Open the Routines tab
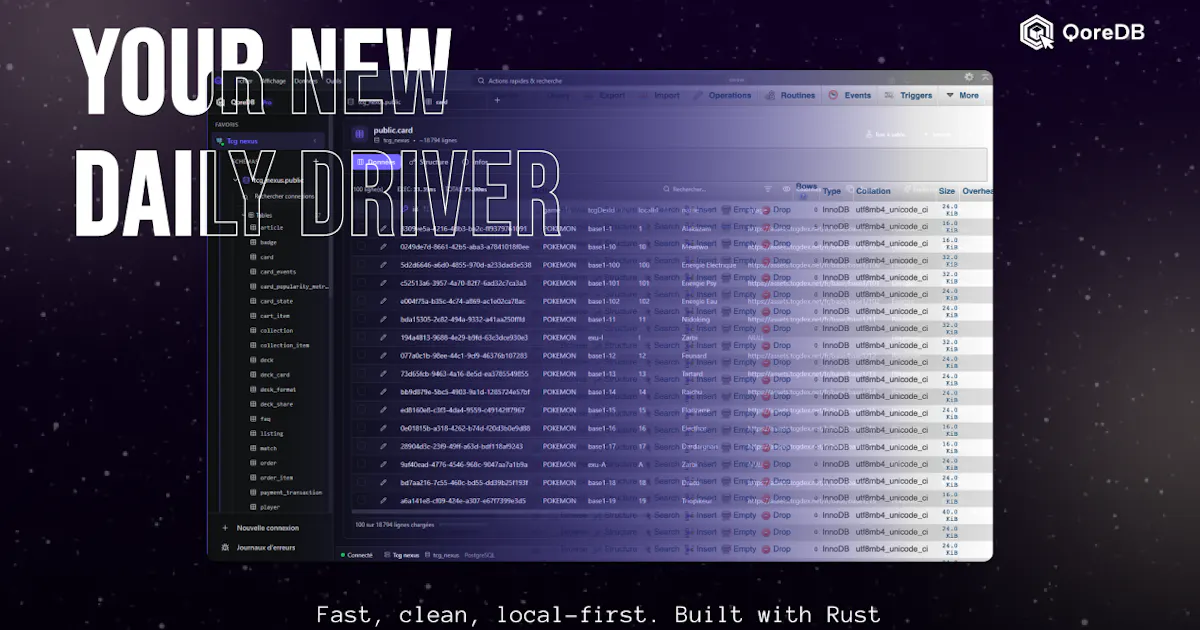Viewport: 1200px width, 630px height. [x=790, y=96]
